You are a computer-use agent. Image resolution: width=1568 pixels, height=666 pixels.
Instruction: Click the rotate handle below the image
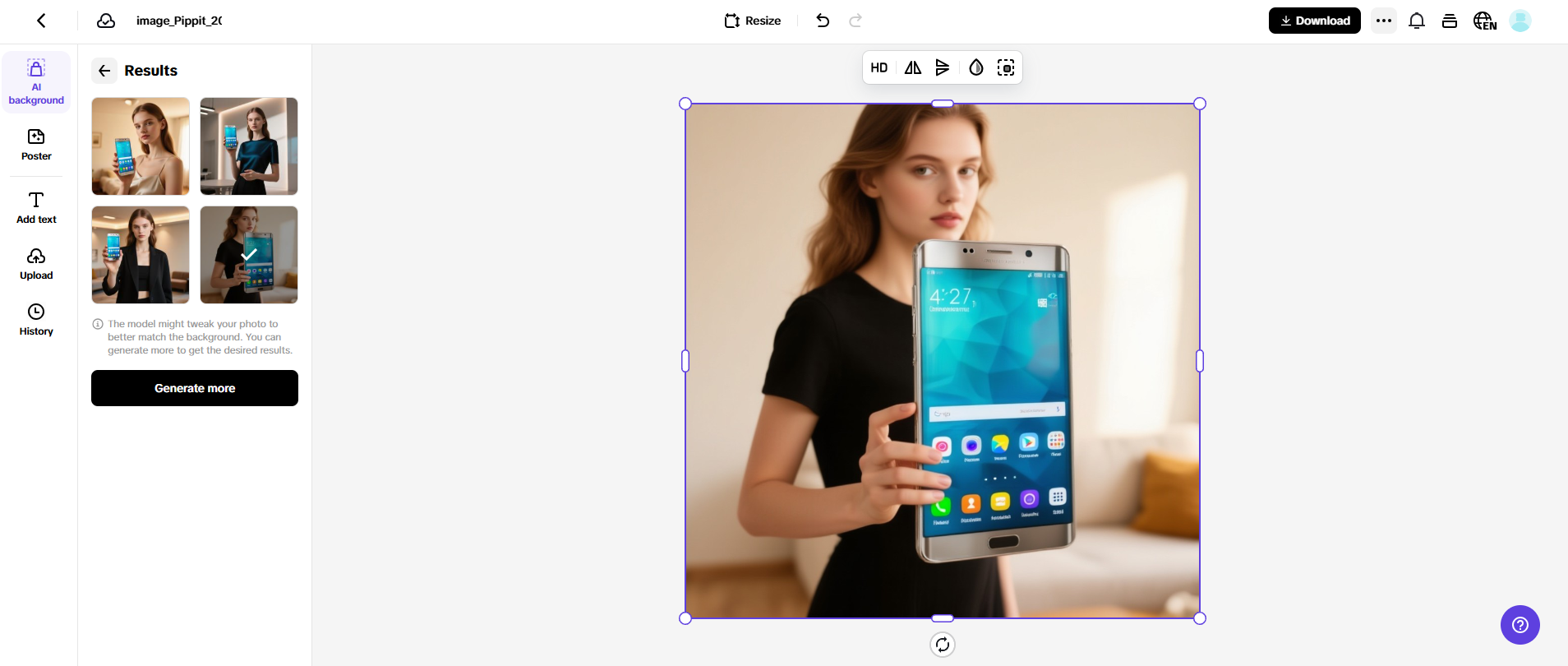point(943,645)
